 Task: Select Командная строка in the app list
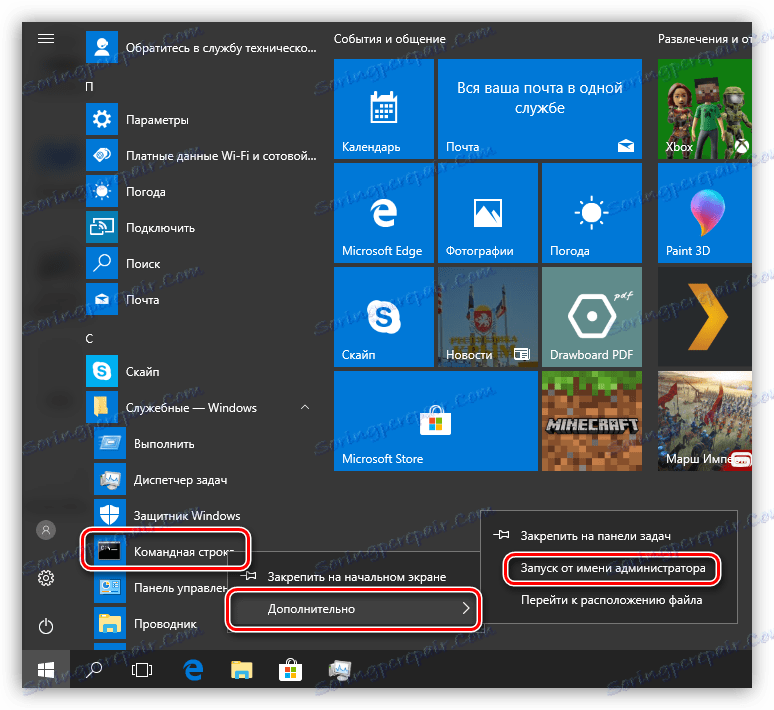click(165, 551)
